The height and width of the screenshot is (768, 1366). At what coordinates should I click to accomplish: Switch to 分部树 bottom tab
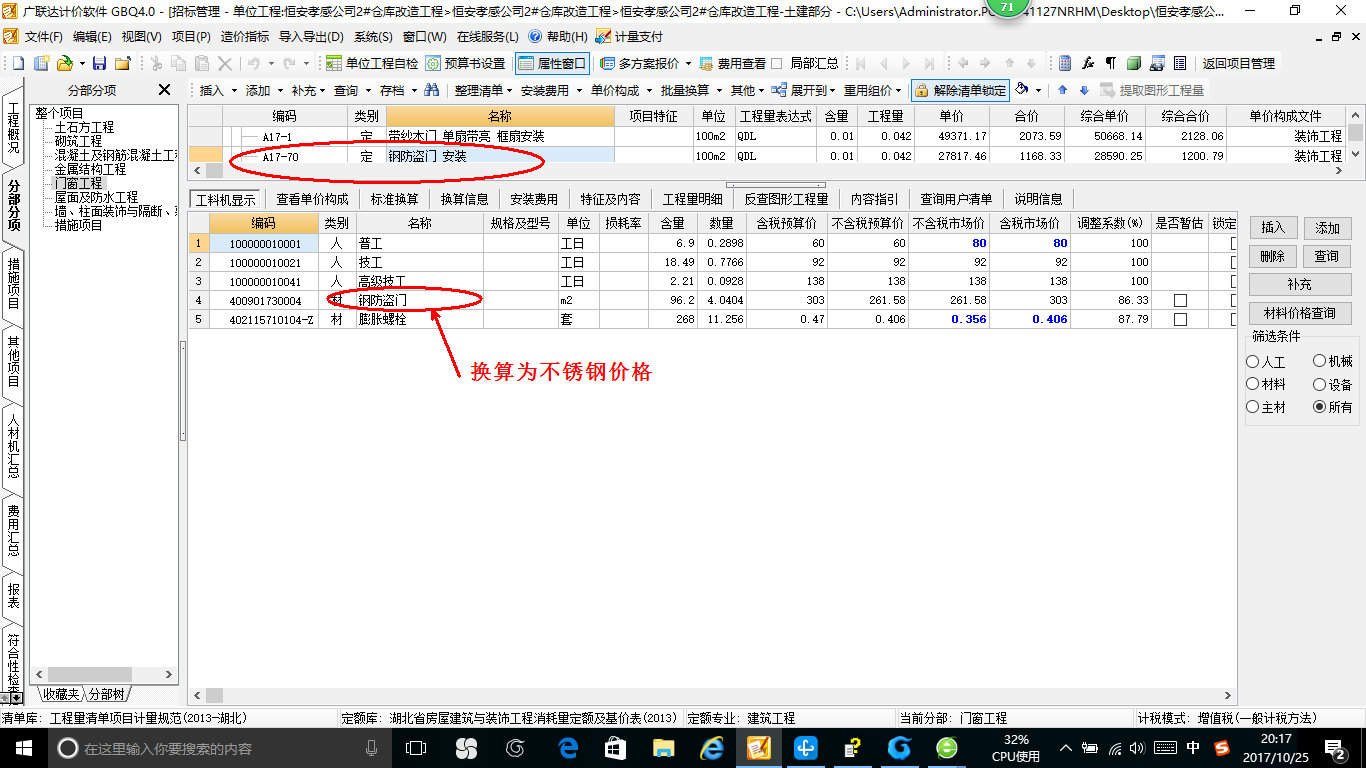[107, 694]
